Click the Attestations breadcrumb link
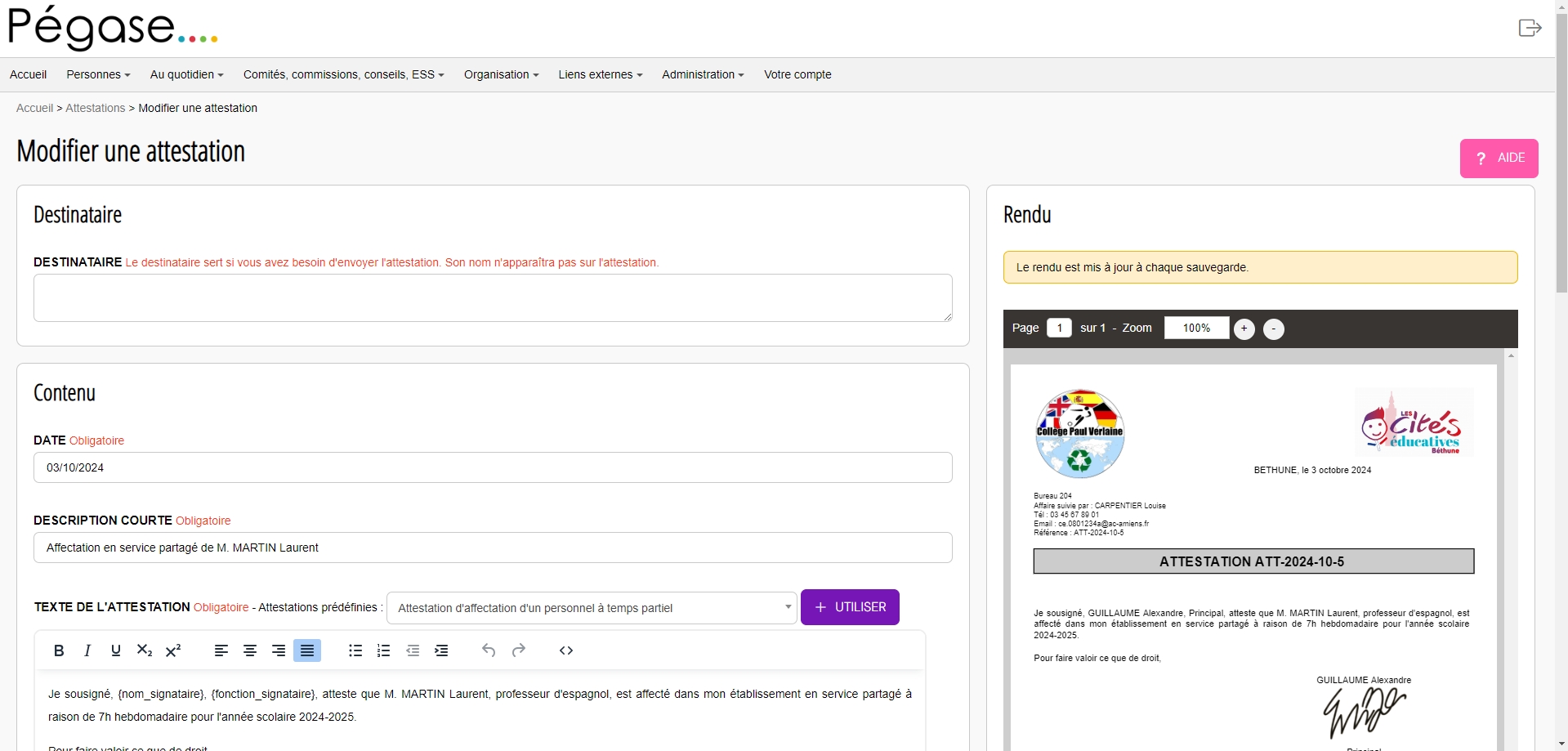The height and width of the screenshot is (751, 1568). (x=96, y=108)
